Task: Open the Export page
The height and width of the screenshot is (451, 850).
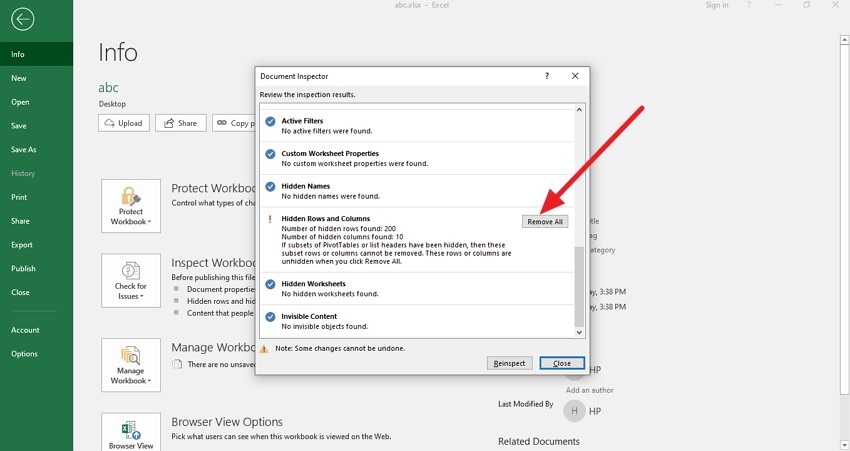Action: [36, 245]
